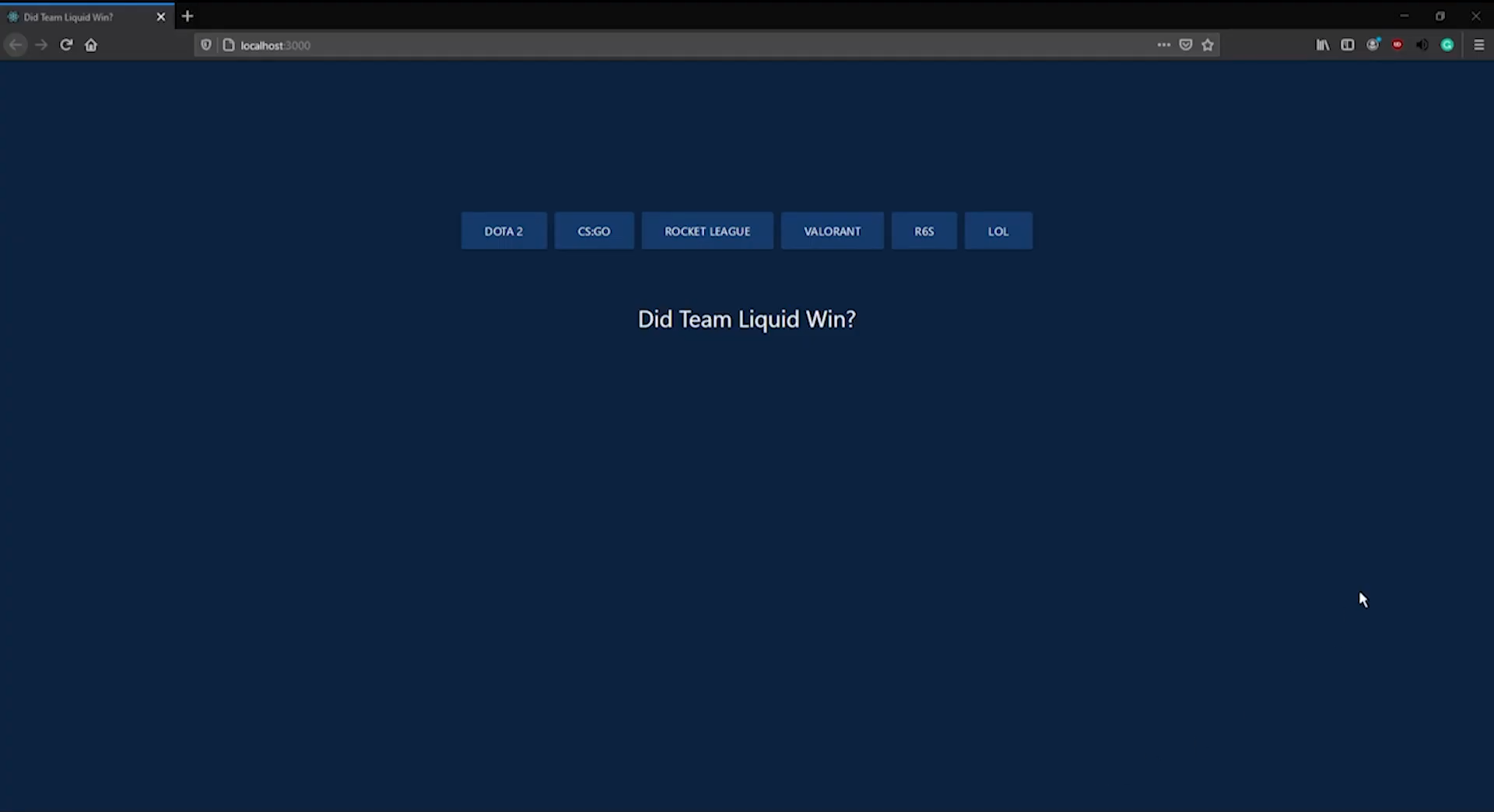Click the Did Team Liquid Win? heading
This screenshot has height=812, width=1494.
[747, 320]
